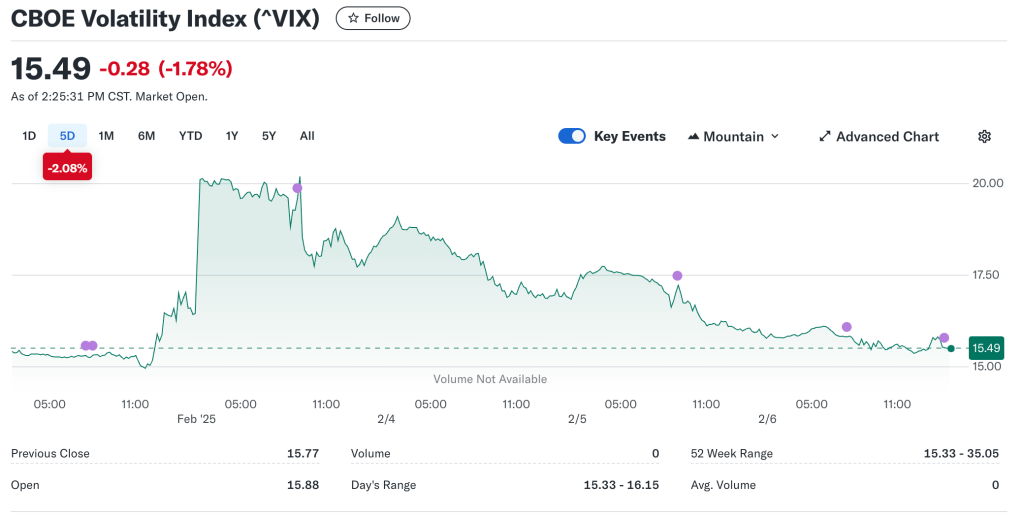Select the 1D time range tab
1022x517 pixels.
29,136
